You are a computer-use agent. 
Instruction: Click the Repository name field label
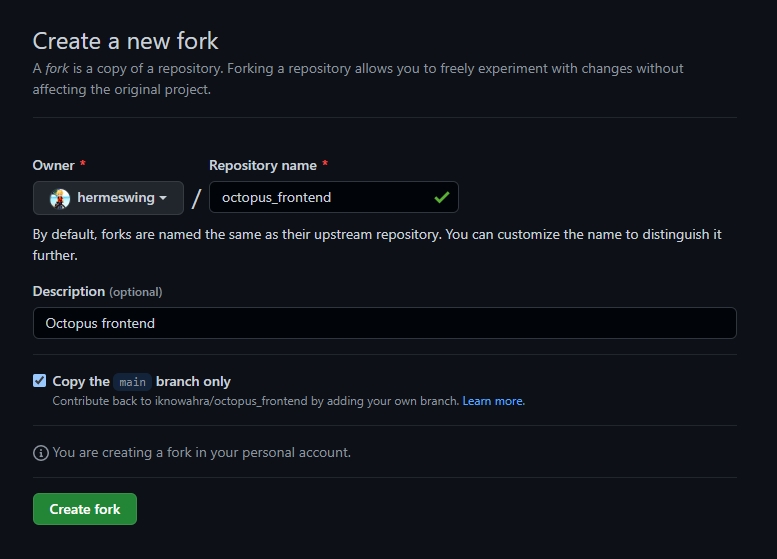point(263,166)
